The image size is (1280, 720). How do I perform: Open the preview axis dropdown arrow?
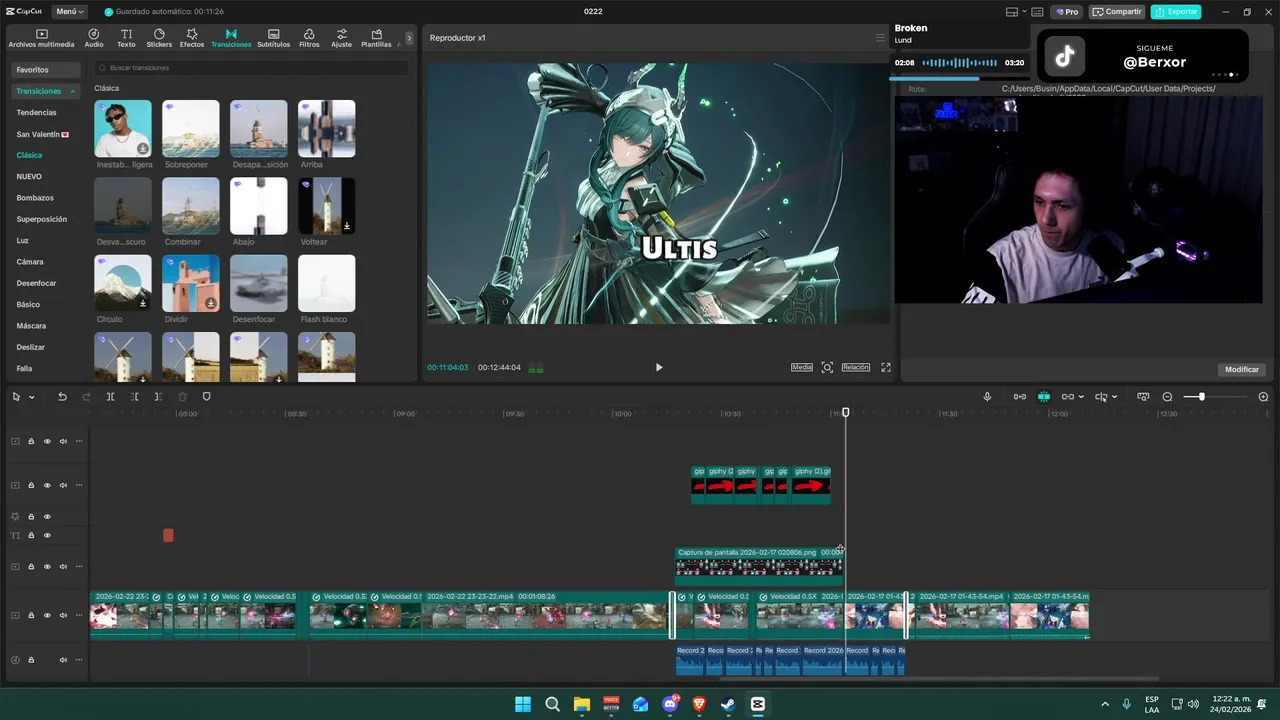coord(1114,397)
